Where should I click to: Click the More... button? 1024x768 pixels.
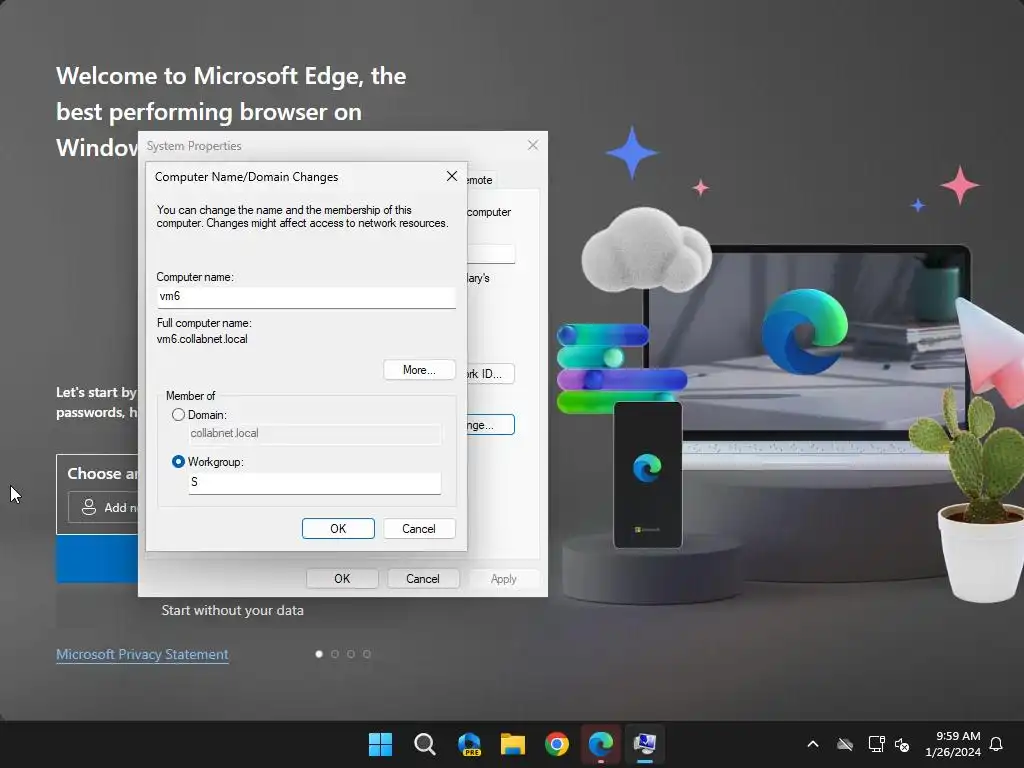pos(419,370)
